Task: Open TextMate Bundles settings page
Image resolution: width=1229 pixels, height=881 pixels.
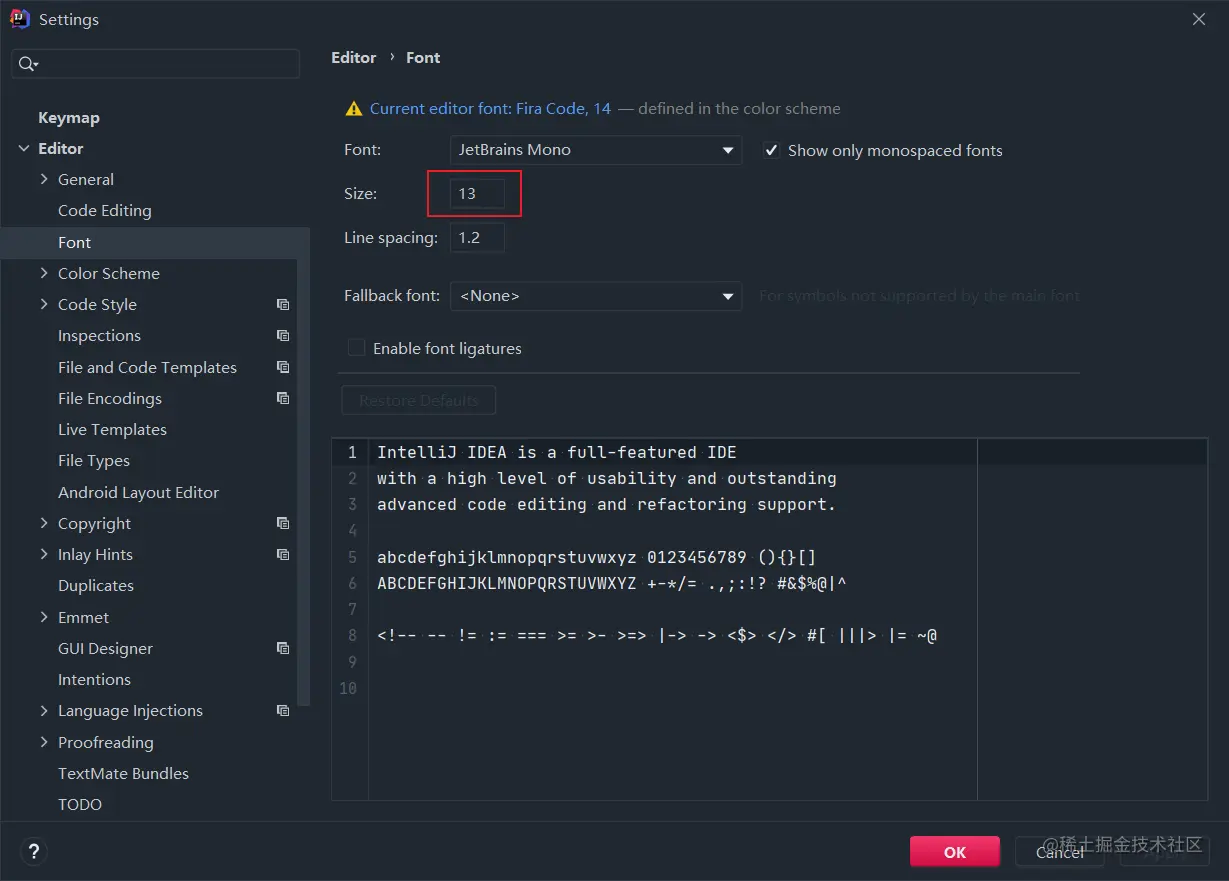Action: click(x=123, y=774)
